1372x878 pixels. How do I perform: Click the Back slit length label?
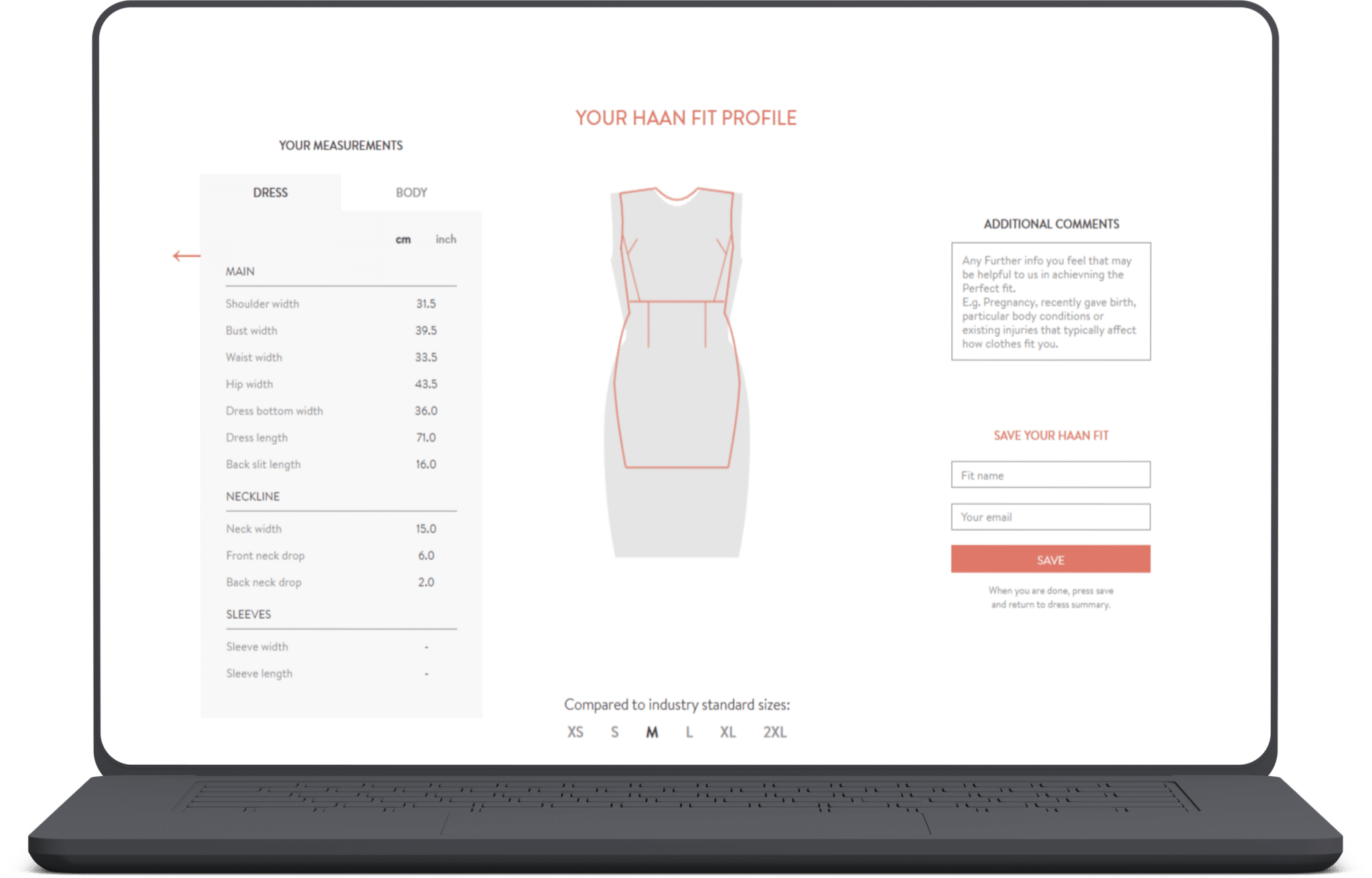coord(263,465)
